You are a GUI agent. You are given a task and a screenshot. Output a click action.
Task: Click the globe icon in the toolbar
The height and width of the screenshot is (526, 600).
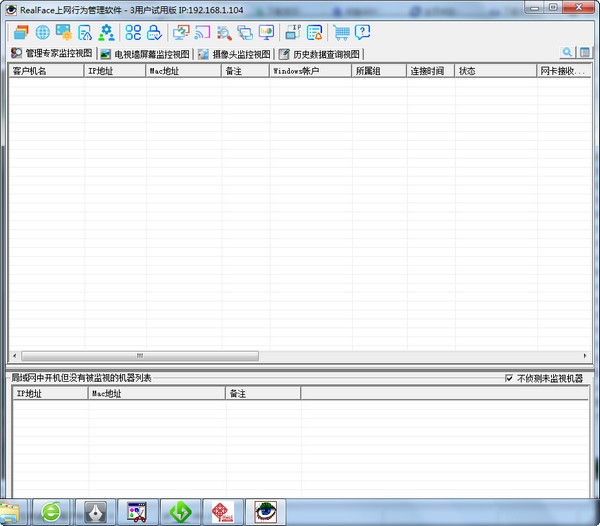[42, 32]
